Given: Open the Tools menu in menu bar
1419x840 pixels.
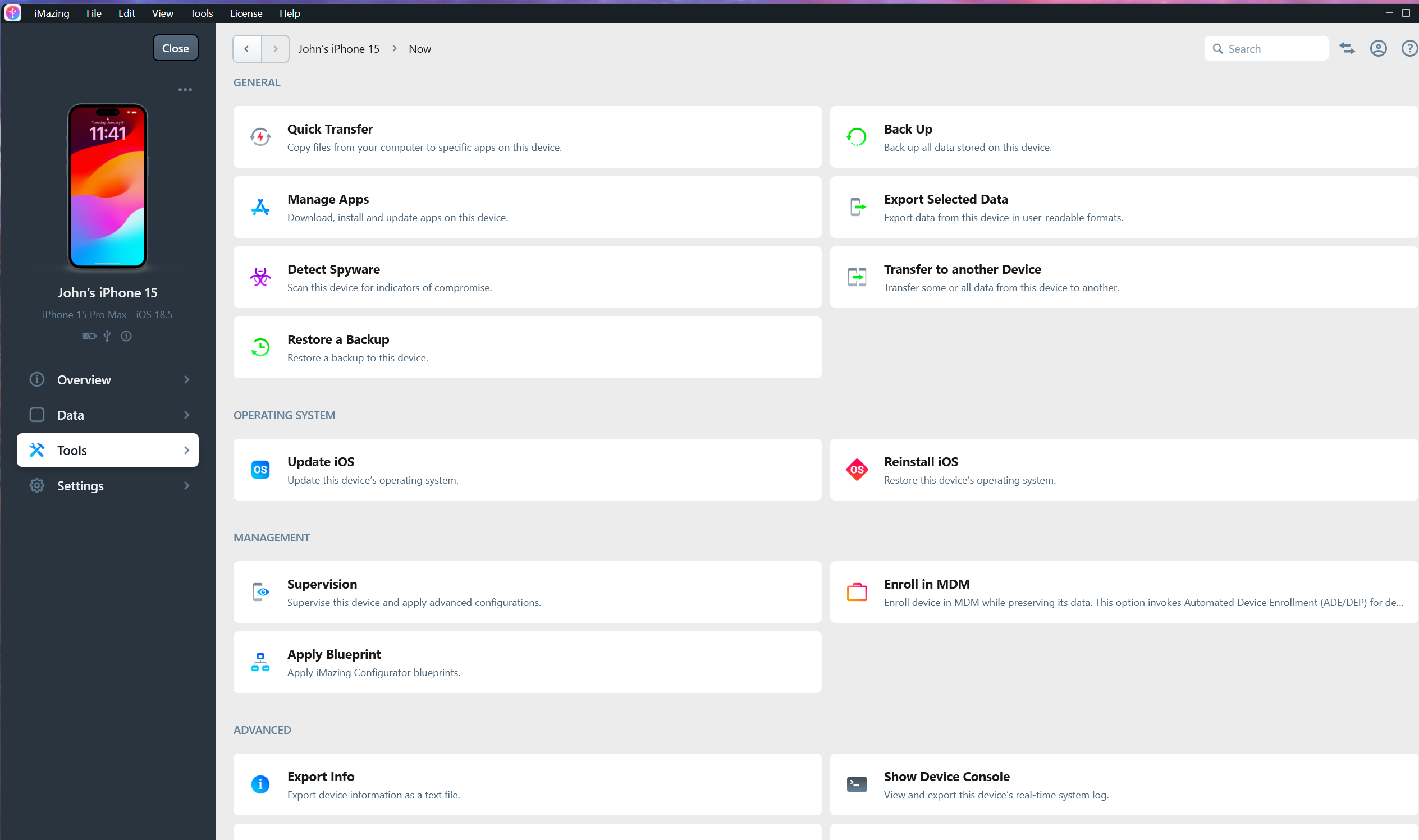Looking at the screenshot, I should [x=202, y=13].
